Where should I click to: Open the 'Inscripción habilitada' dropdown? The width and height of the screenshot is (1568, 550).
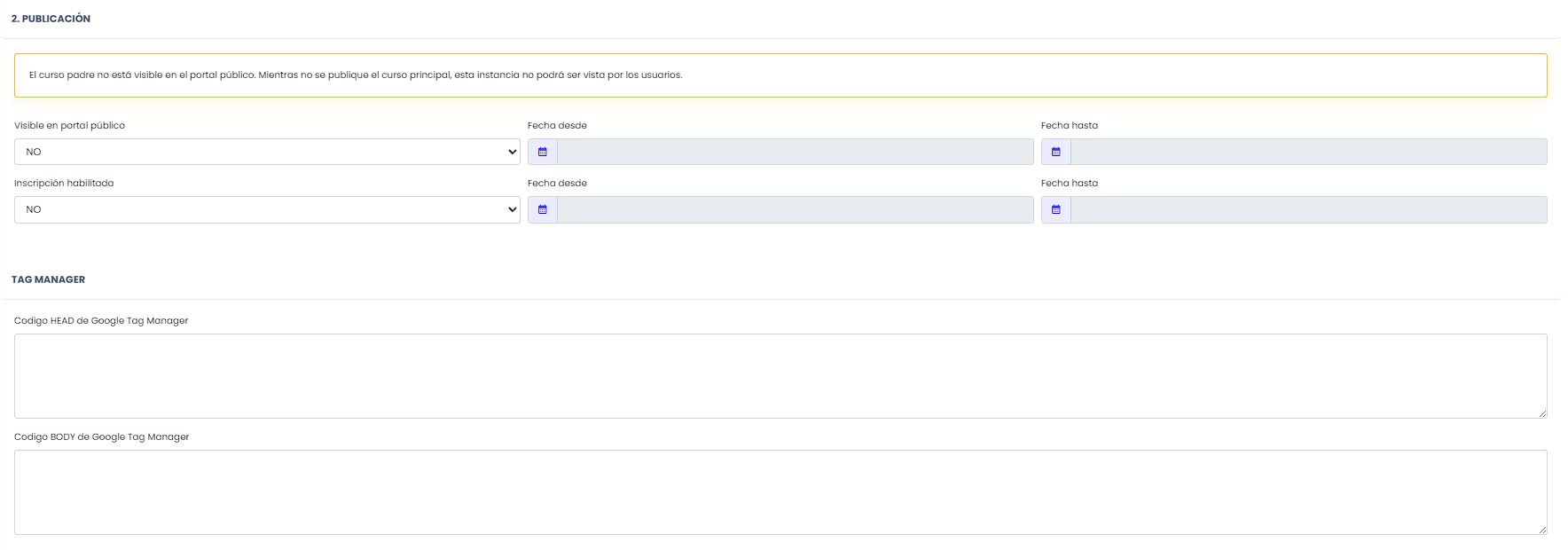[267, 209]
